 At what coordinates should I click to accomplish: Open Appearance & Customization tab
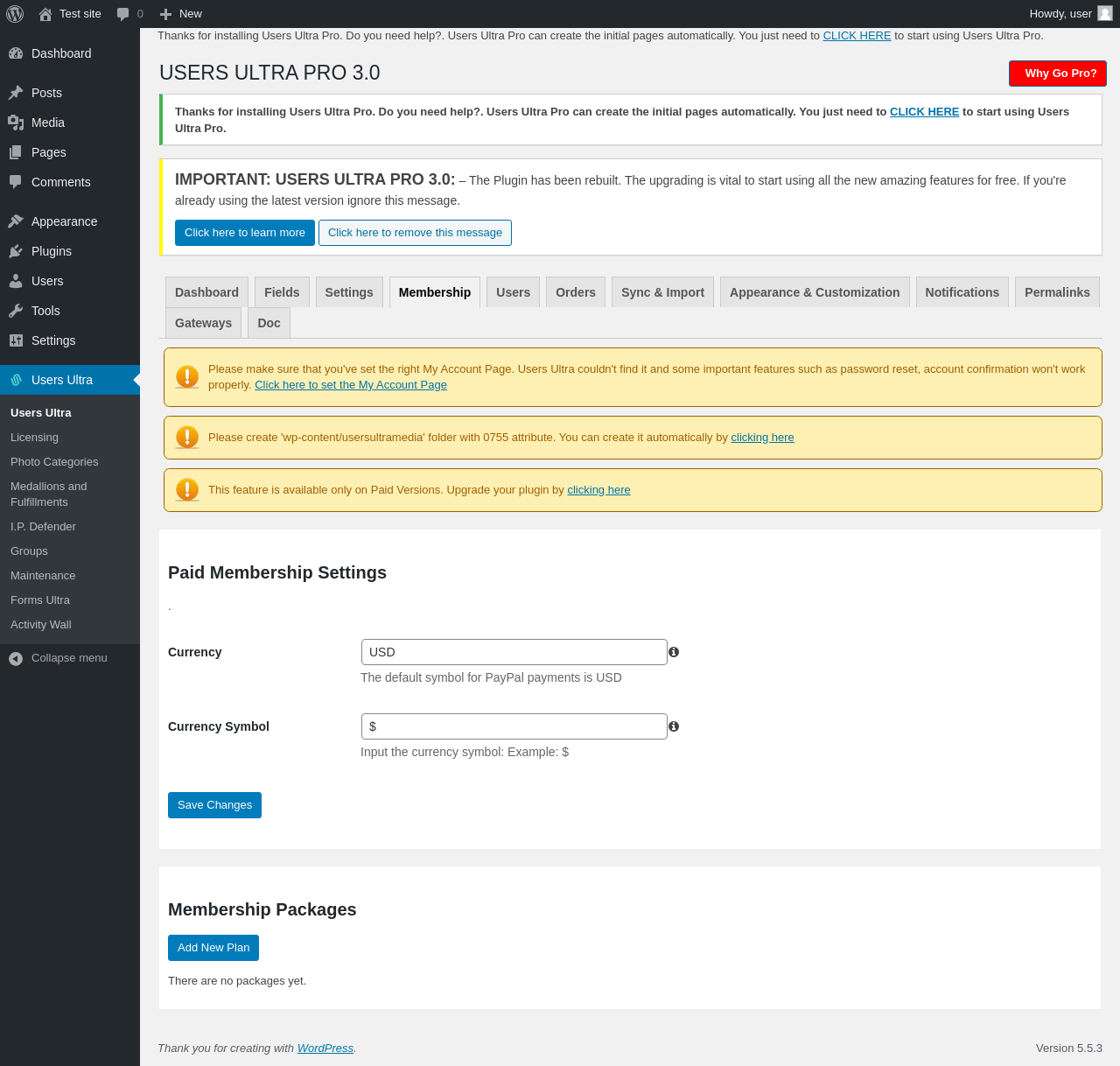(815, 292)
